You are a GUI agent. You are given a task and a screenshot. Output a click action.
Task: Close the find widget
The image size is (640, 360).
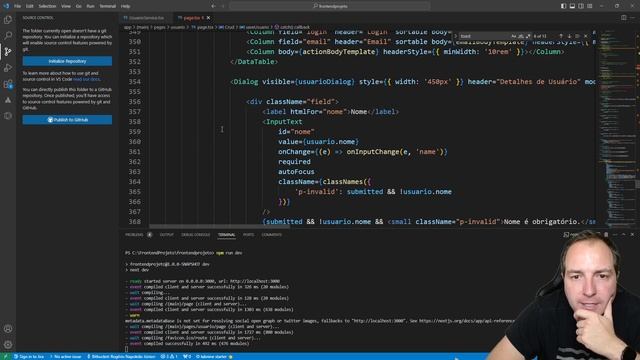coord(586,36)
